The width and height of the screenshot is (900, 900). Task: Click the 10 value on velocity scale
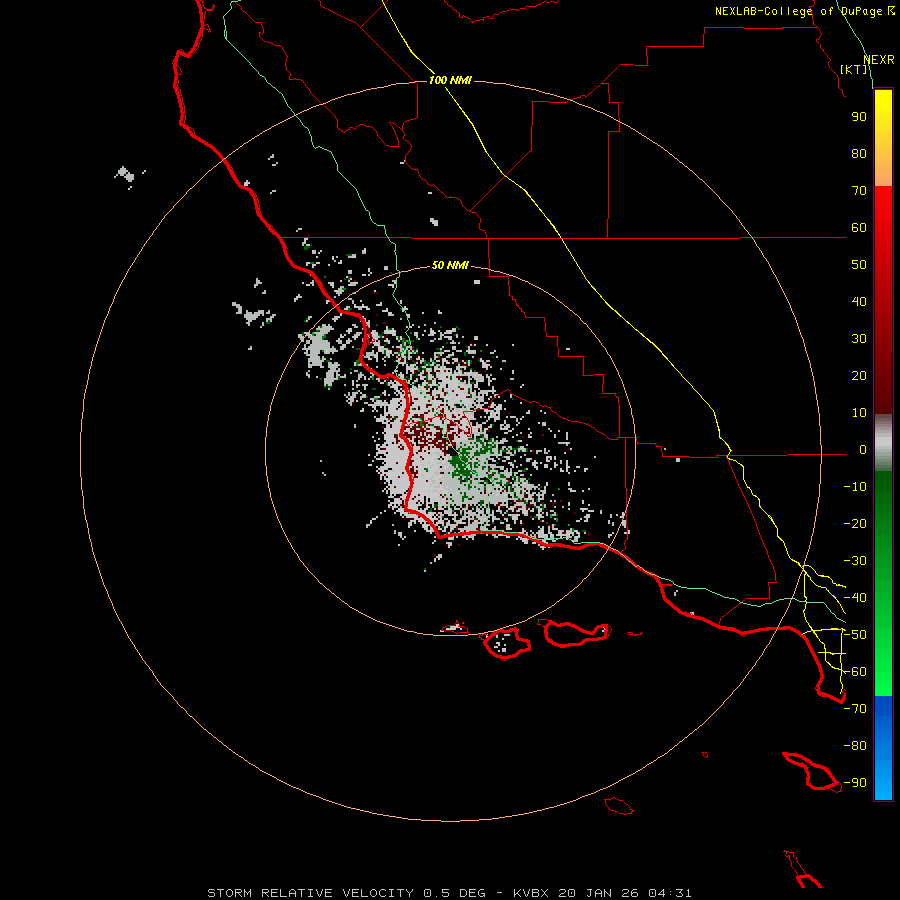pyautogui.click(x=859, y=413)
